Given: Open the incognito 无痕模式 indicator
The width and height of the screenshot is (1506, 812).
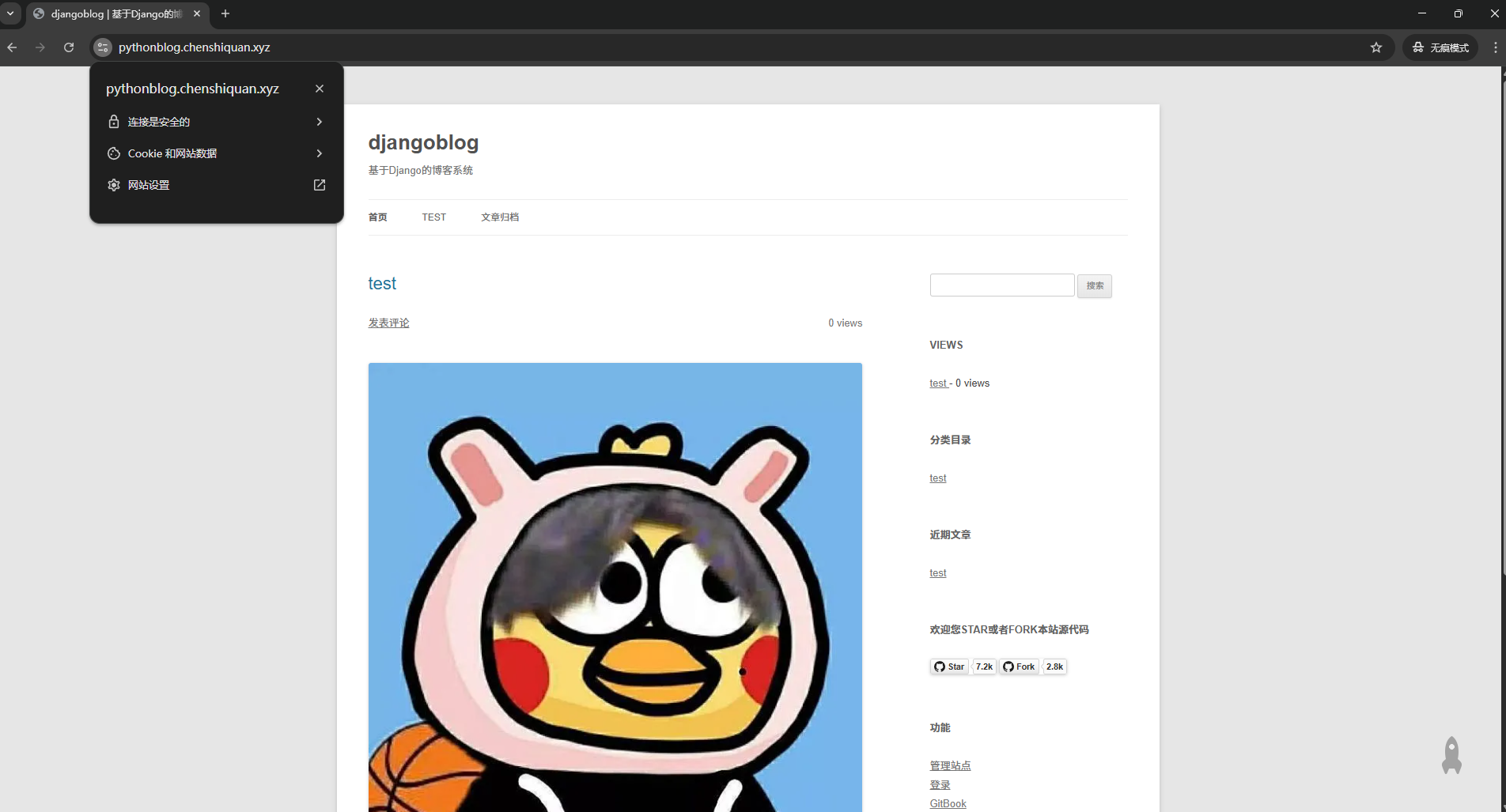Looking at the screenshot, I should click(x=1440, y=47).
